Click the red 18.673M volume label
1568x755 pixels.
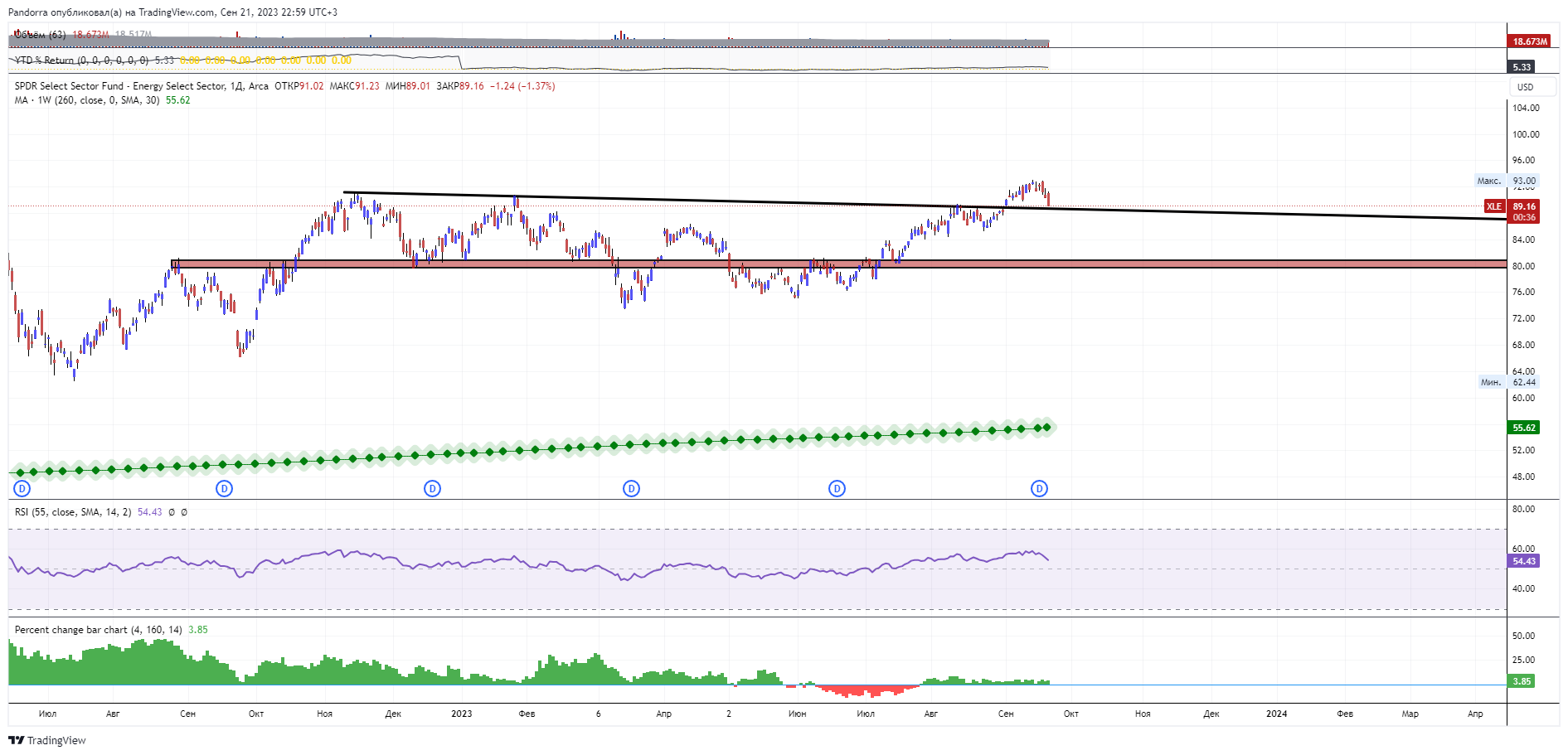1530,41
